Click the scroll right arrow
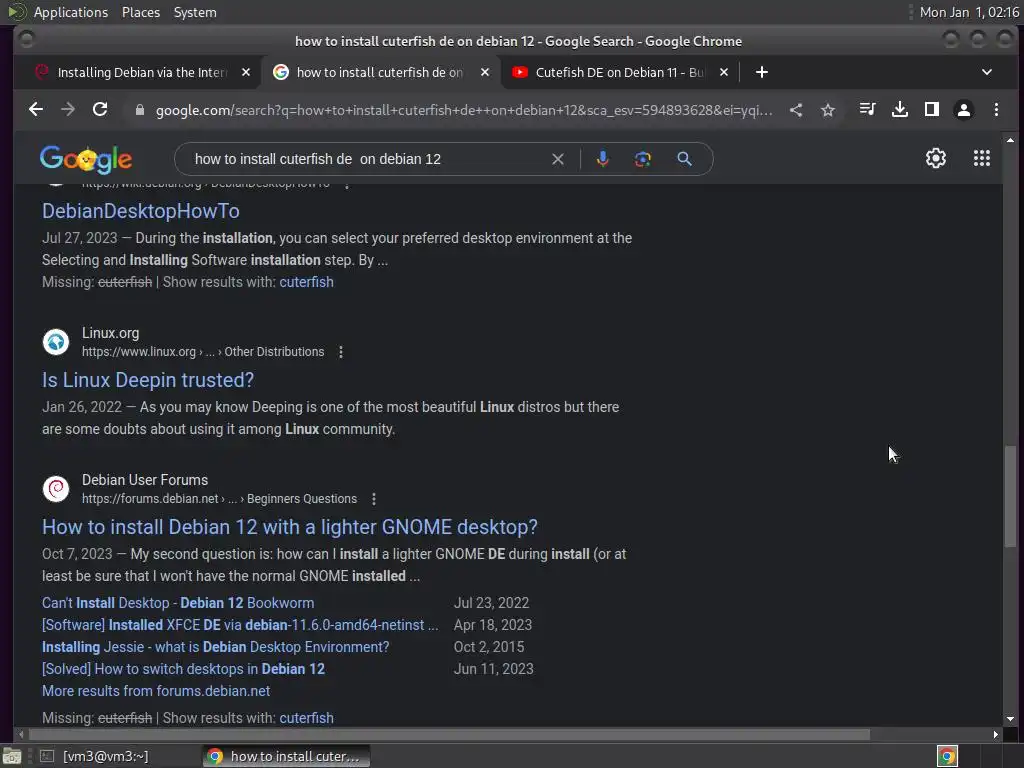This screenshot has height=768, width=1024. pyautogui.click(x=995, y=735)
